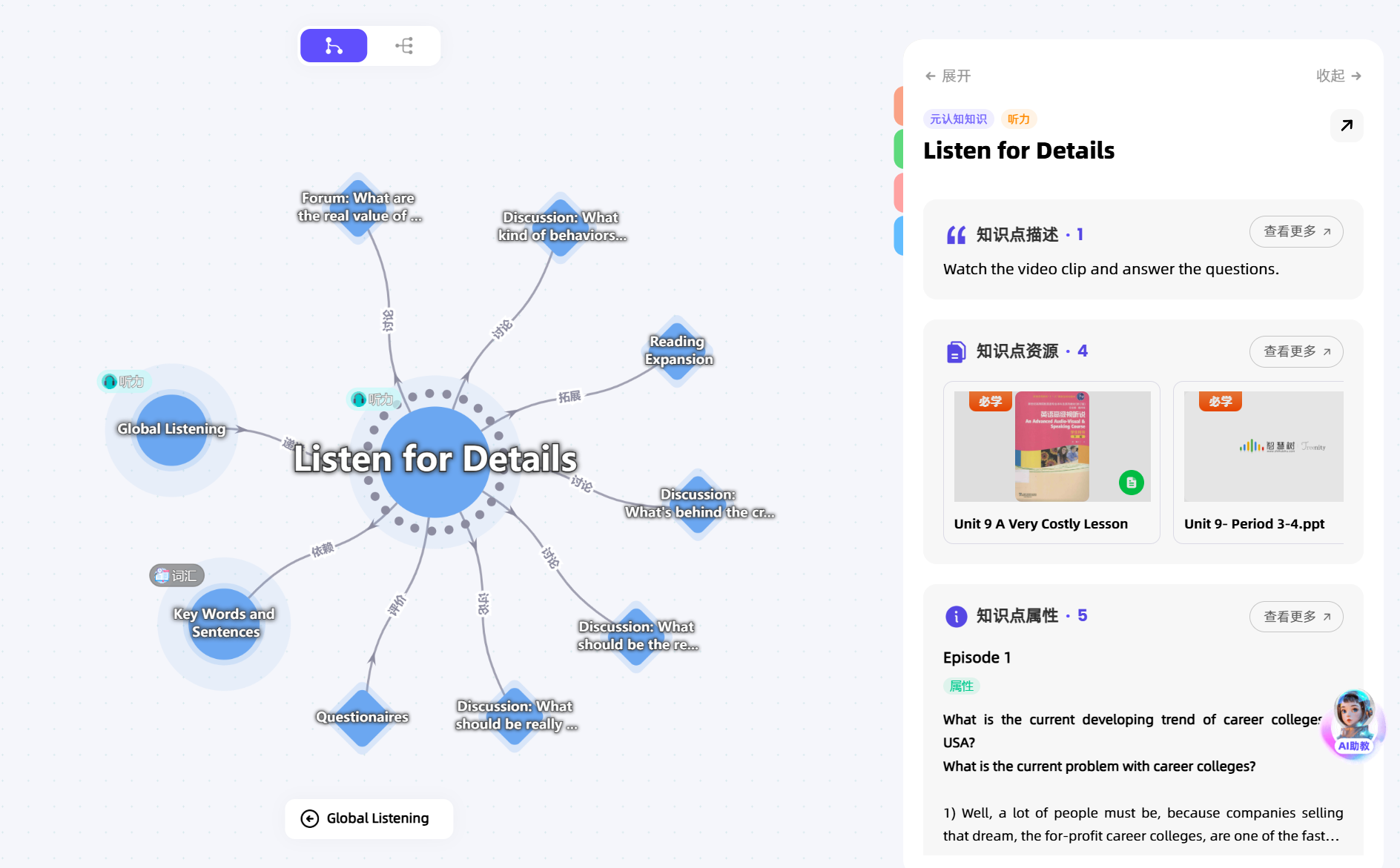Select the Global Listening circle node
The height and width of the screenshot is (868, 1400).
[x=171, y=429]
